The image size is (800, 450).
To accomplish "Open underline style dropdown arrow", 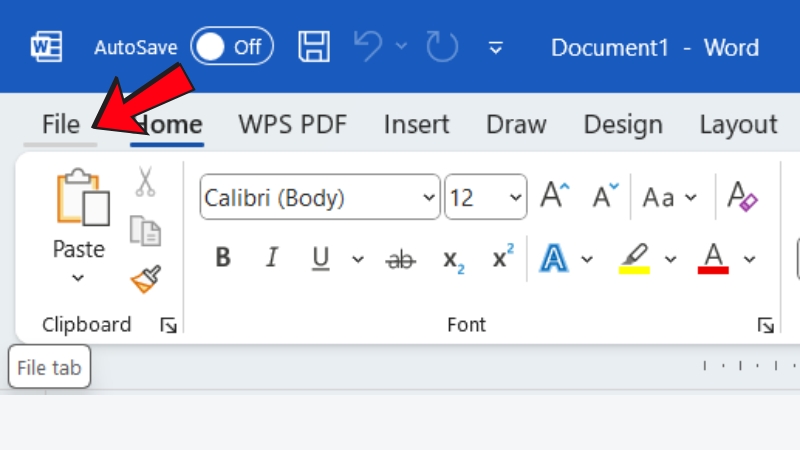I will (358, 259).
